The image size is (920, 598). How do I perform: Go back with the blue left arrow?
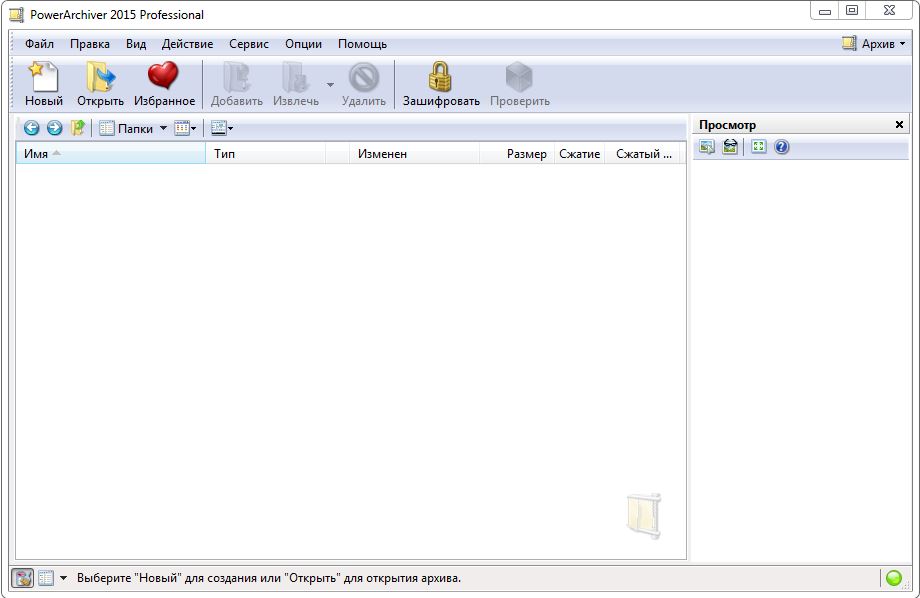coord(32,128)
